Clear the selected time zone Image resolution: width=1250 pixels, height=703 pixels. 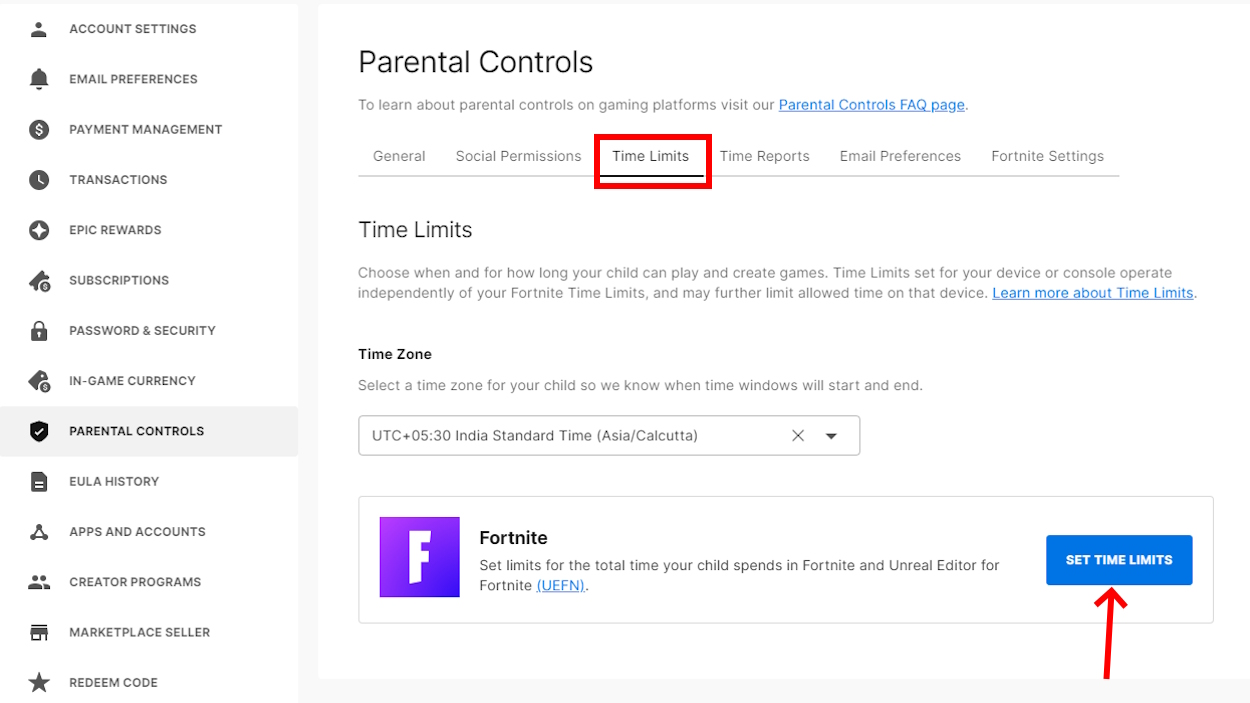pos(797,435)
